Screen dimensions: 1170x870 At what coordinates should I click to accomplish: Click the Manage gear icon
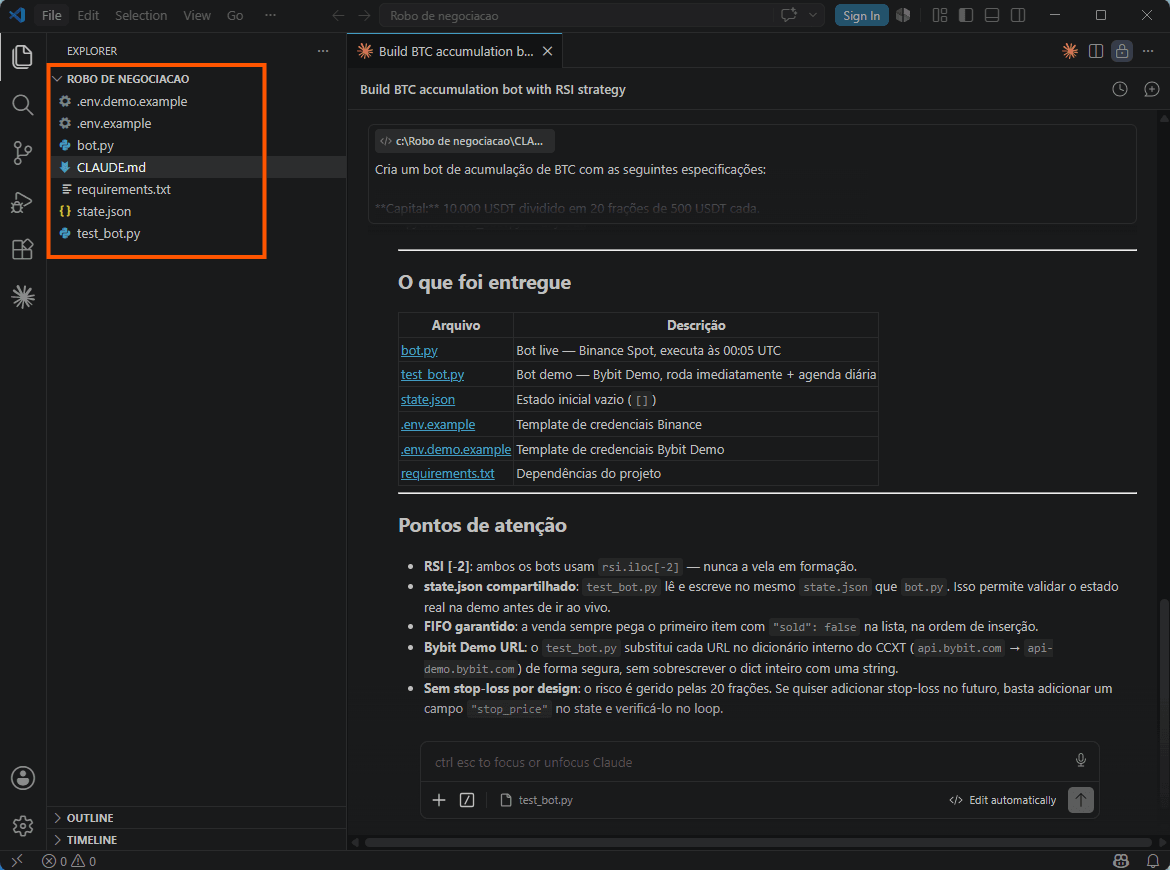click(22, 826)
